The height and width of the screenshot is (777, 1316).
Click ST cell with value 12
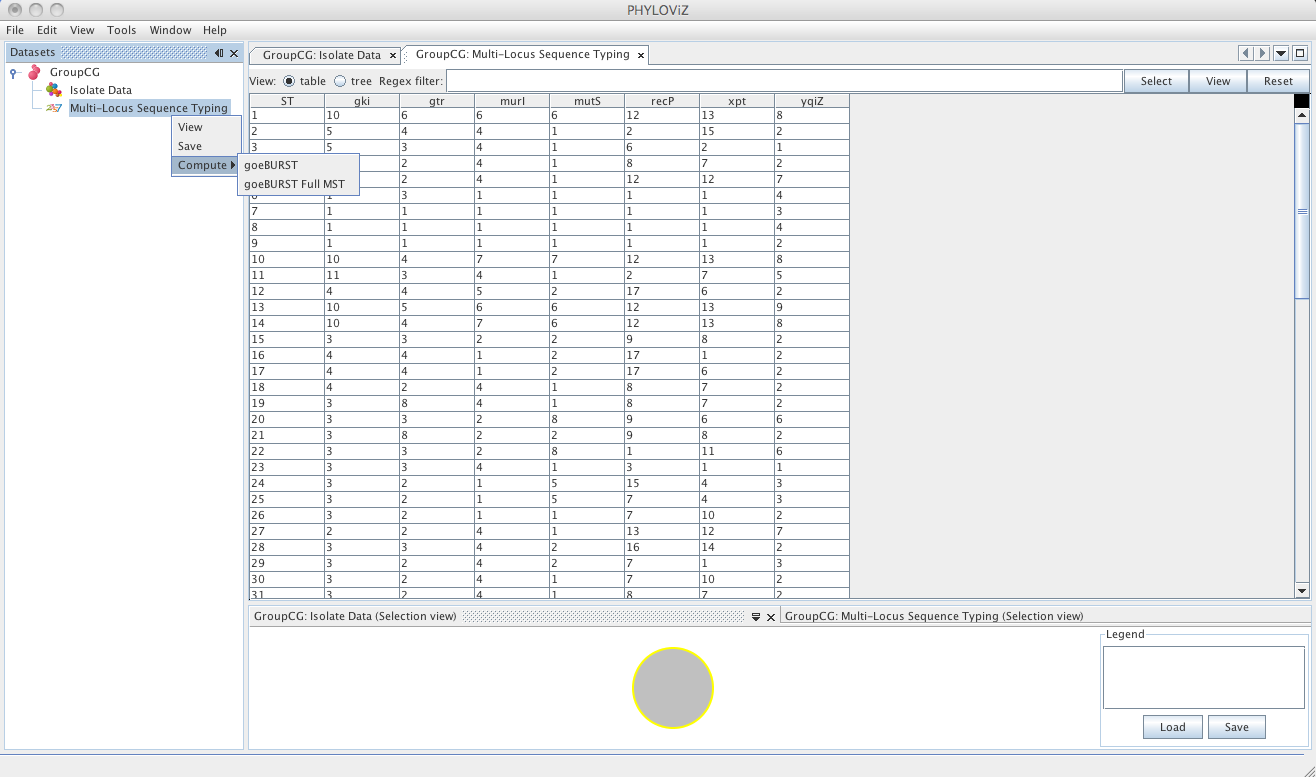pyautogui.click(x=287, y=291)
